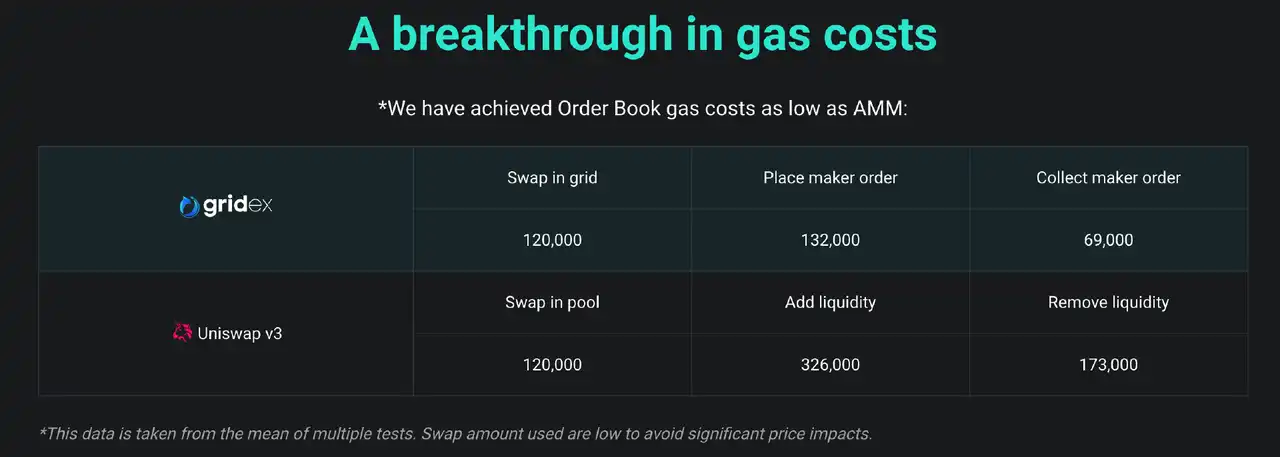Click the 'A breakthrough in gas costs' heading
Viewport: 1280px width, 457px height.
point(642,34)
